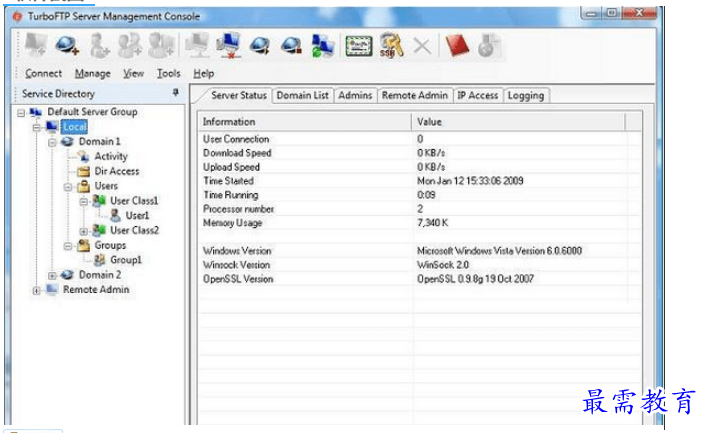Expand the Remote Admin tree node
The height and width of the screenshot is (433, 704).
37,290
